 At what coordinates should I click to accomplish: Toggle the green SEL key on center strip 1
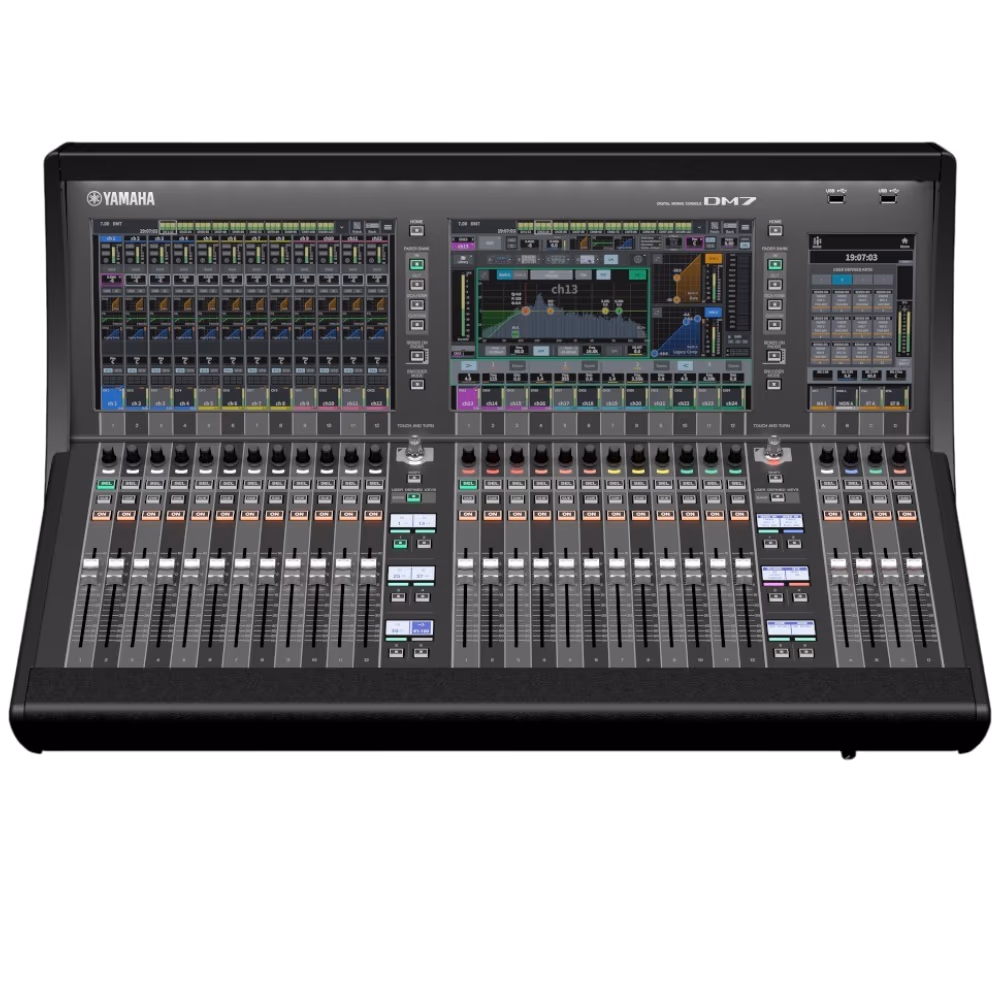tap(468, 485)
